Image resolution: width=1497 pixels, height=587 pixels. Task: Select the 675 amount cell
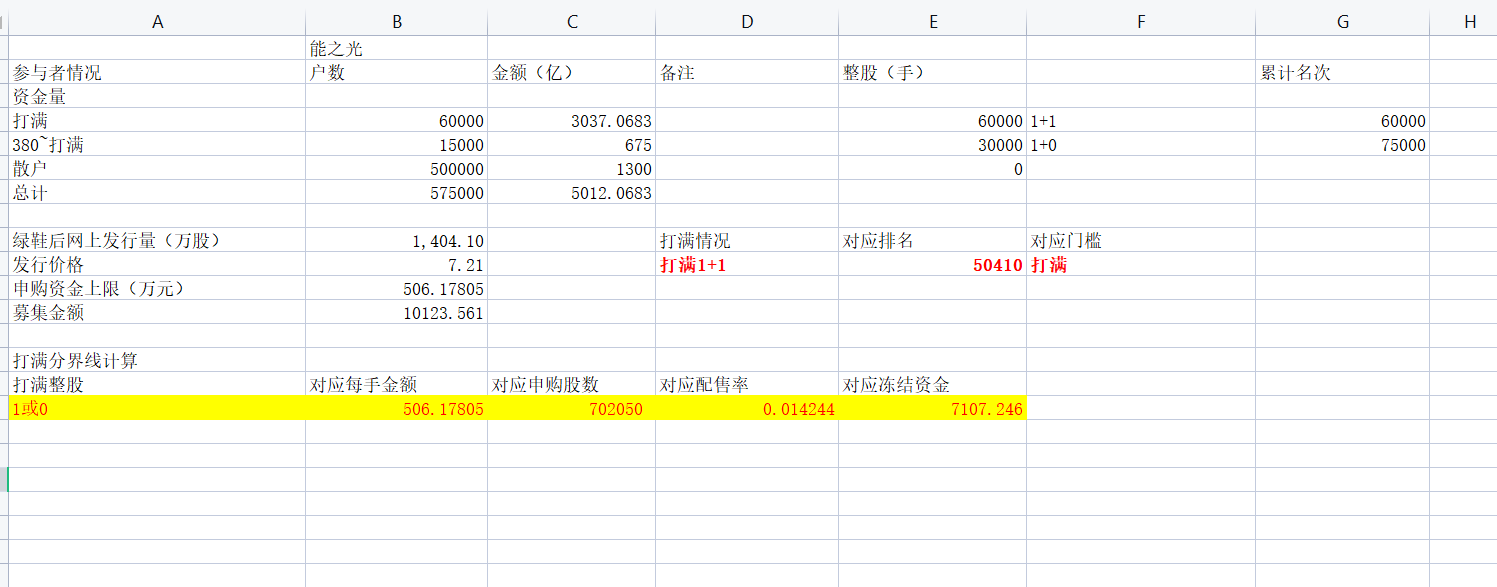click(572, 144)
